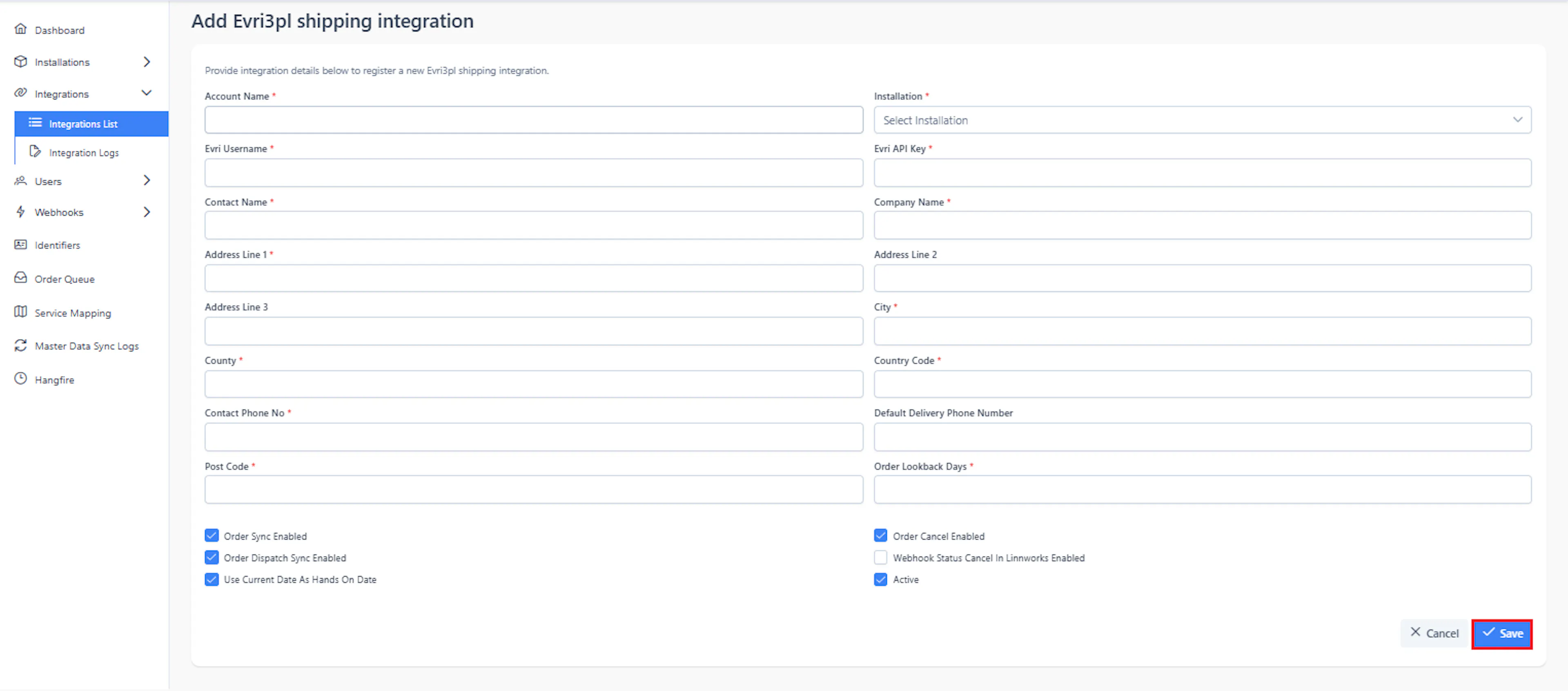Focus the Address Line 3 field
The image size is (1568, 691).
coord(534,331)
